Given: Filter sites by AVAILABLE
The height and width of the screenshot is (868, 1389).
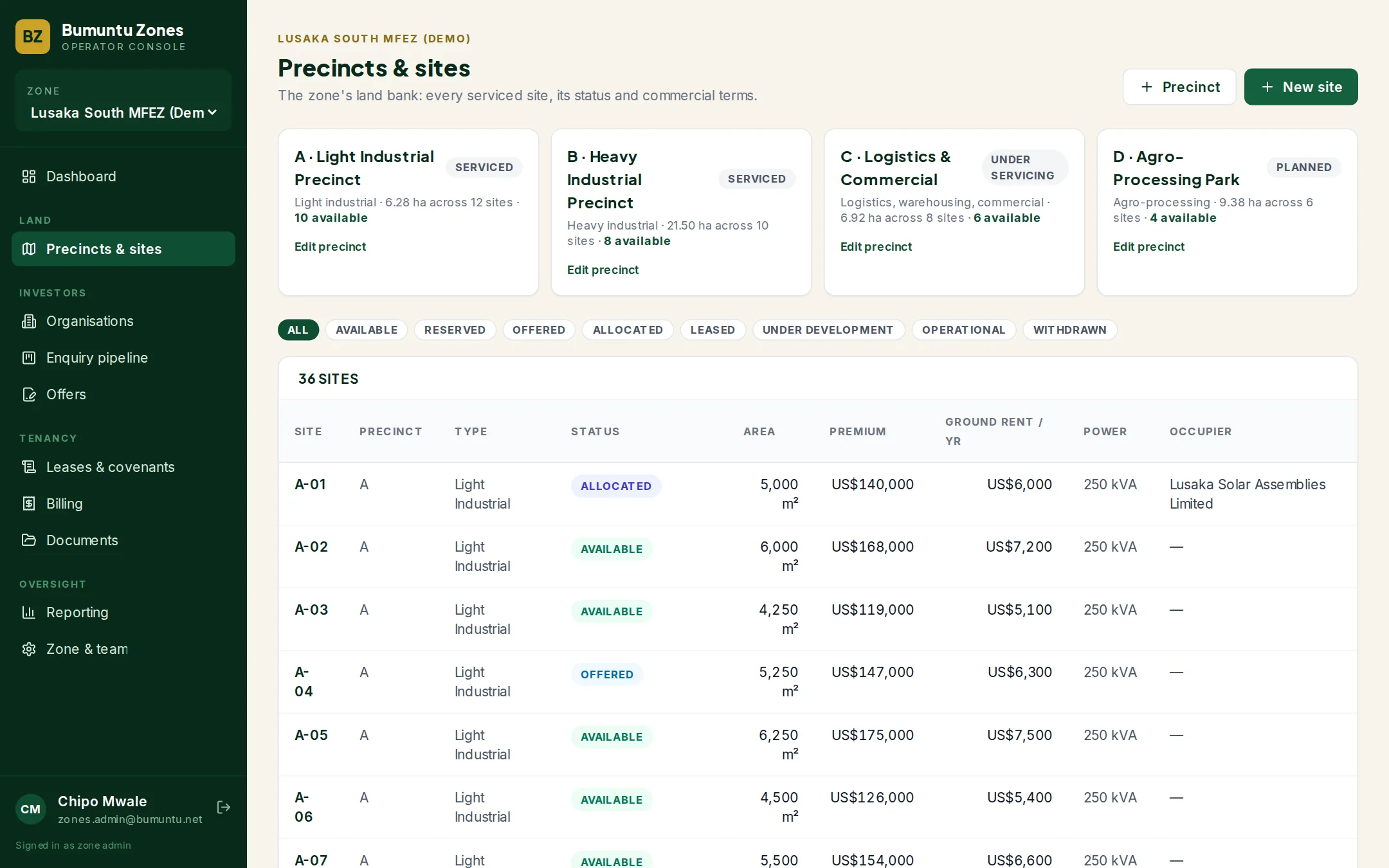Looking at the screenshot, I should [367, 330].
